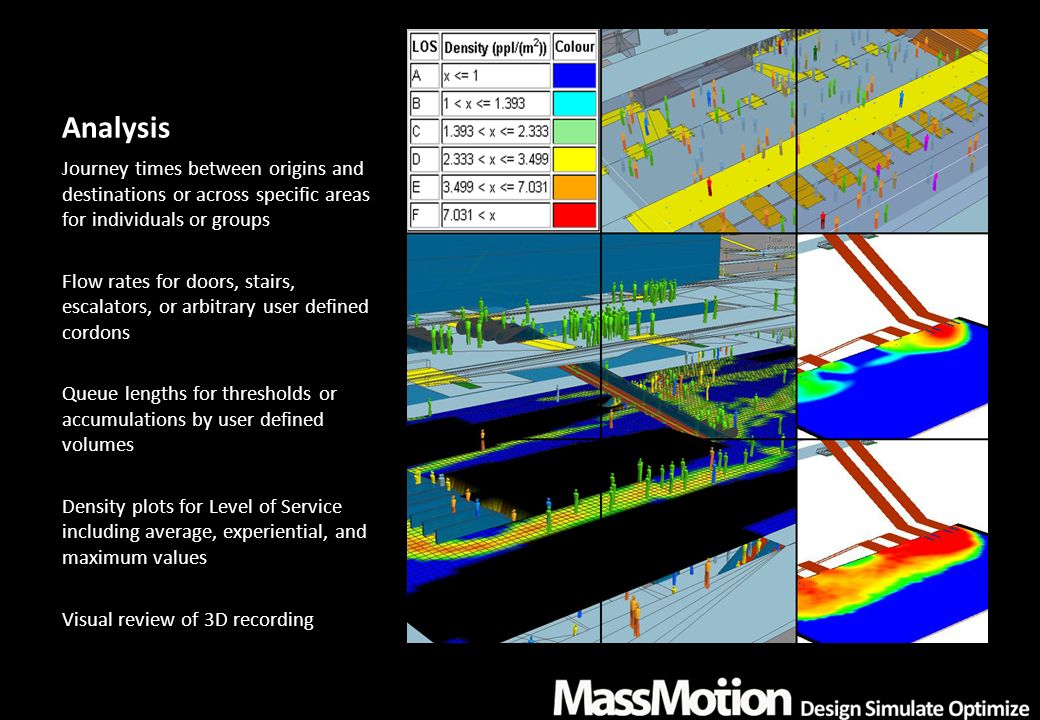Viewport: 1040px width, 720px height.
Task: Click the density cell 'x <= 1'
Action: click(495, 76)
